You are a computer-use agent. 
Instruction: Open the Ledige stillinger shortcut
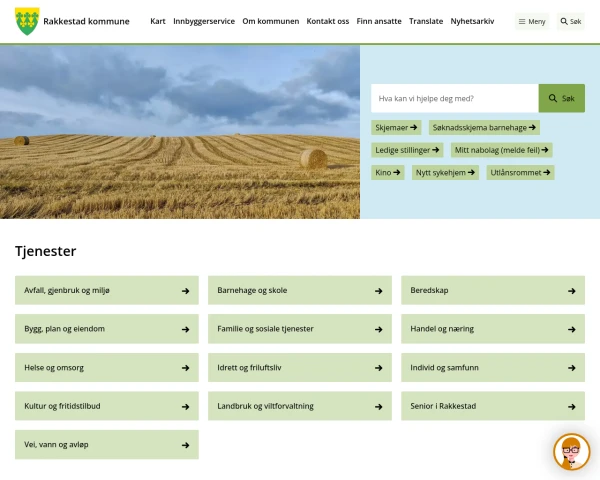(408, 150)
